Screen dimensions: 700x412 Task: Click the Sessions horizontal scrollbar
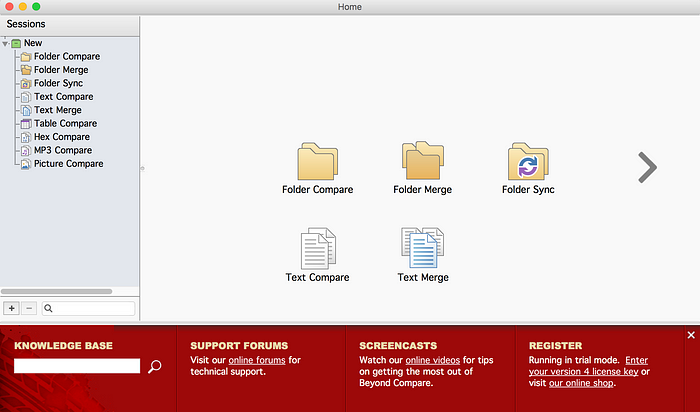57,291
